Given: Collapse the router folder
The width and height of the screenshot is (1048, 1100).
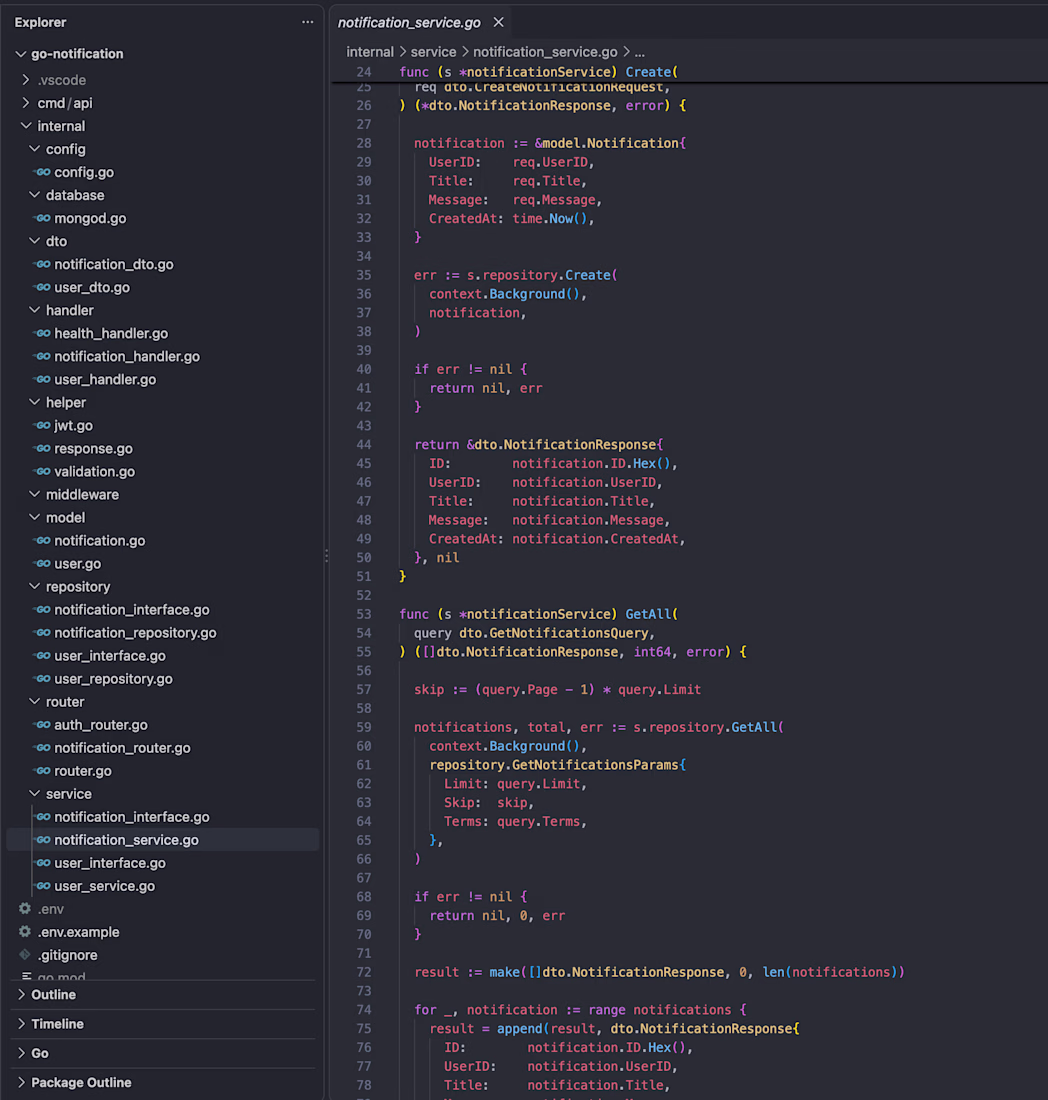Looking at the screenshot, I should click(x=34, y=702).
